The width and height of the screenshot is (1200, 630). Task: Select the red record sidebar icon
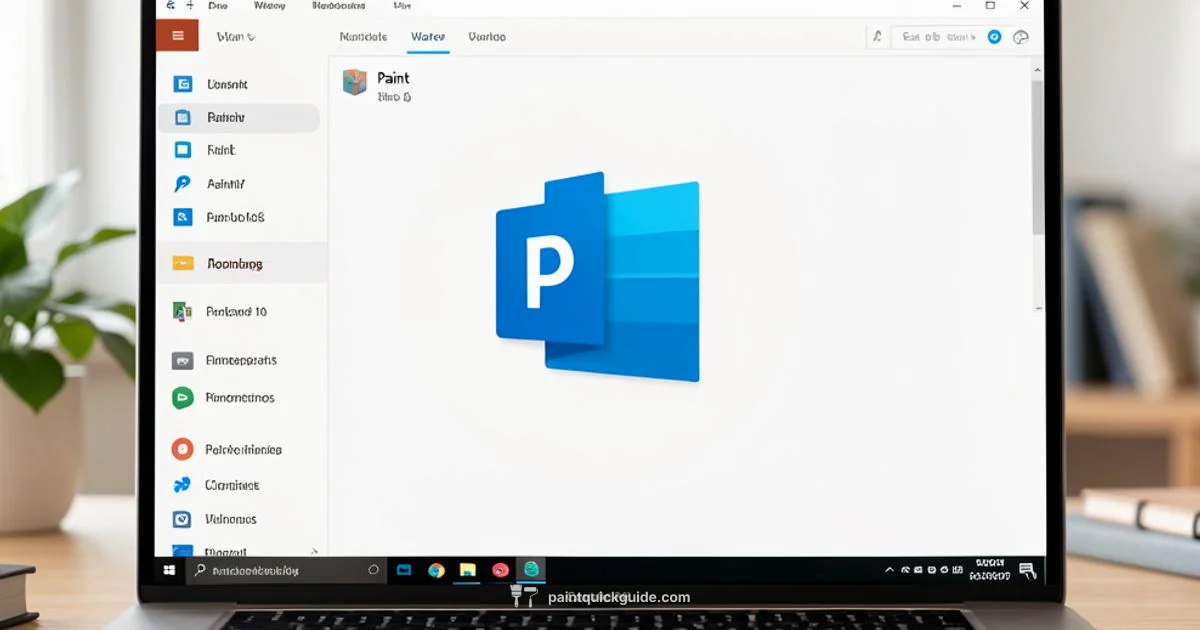(182, 448)
